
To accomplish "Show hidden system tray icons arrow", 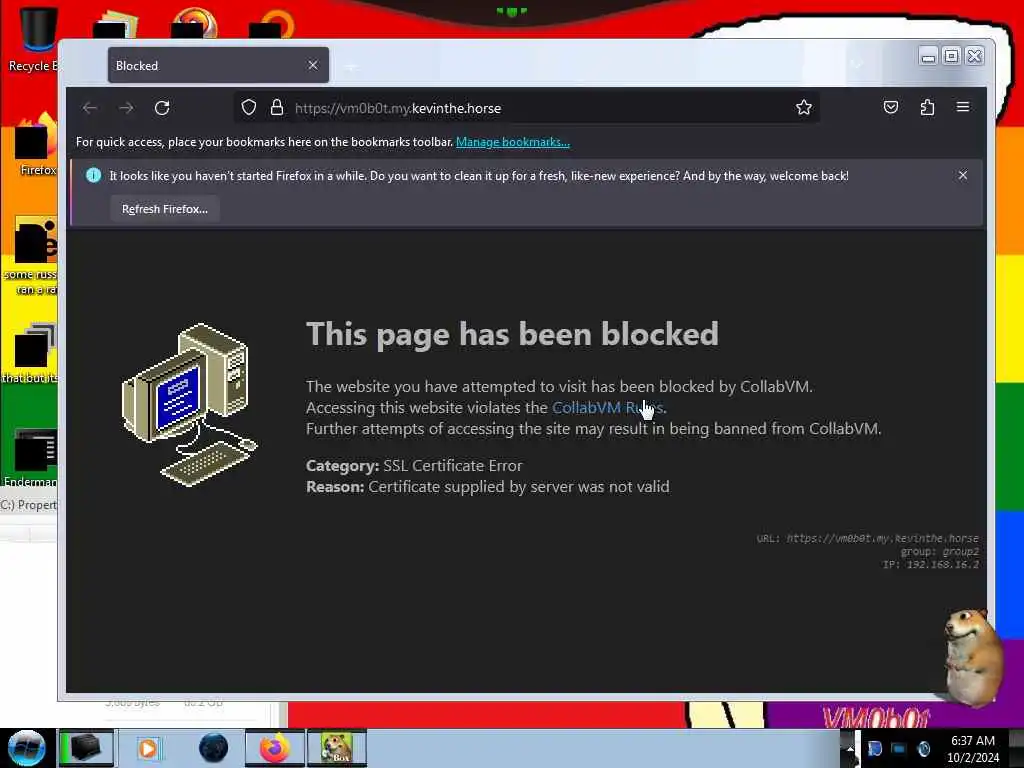I will (849, 748).
